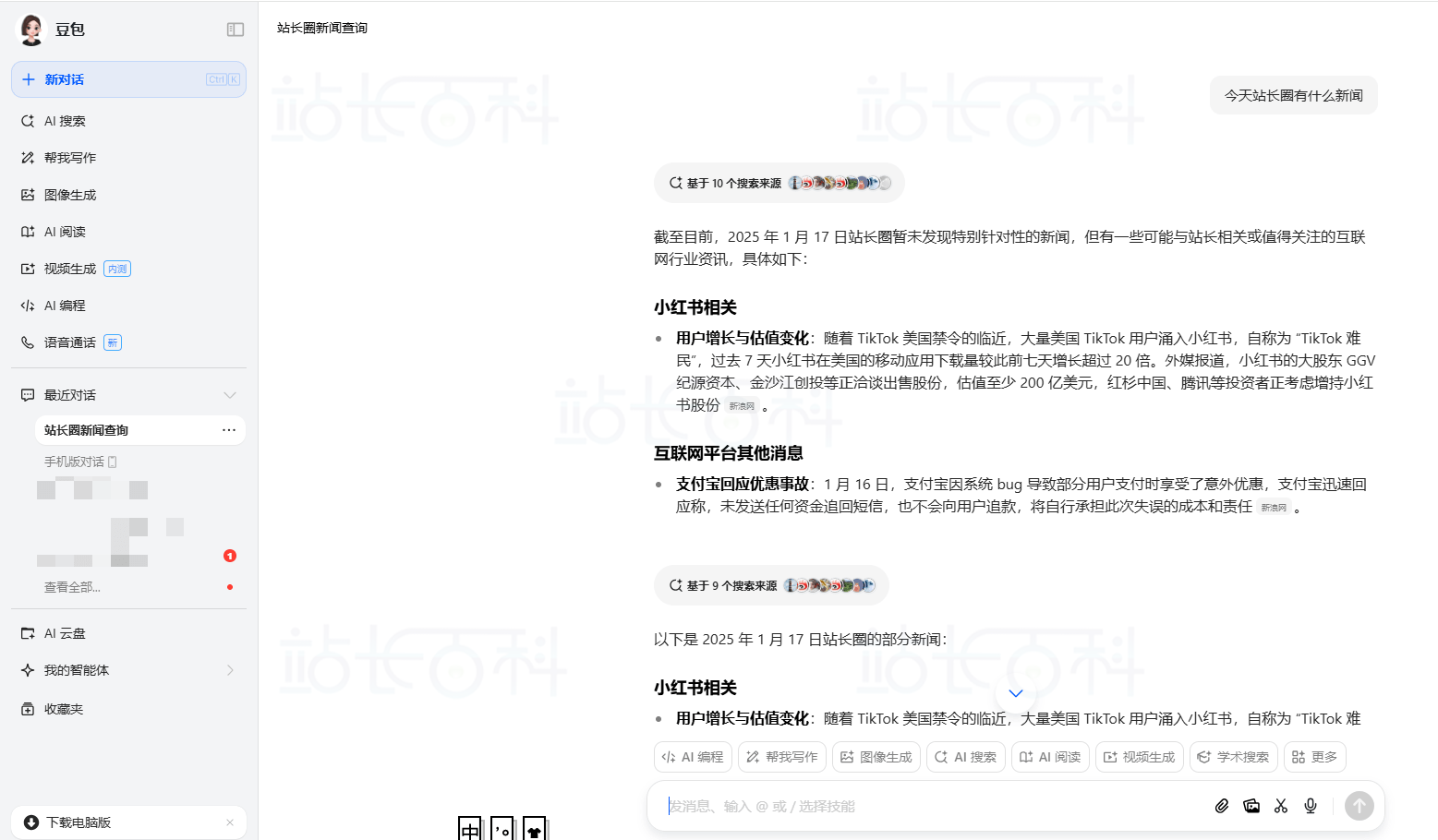Open the 新浪网 citation after 成本和责任

tap(1274, 508)
